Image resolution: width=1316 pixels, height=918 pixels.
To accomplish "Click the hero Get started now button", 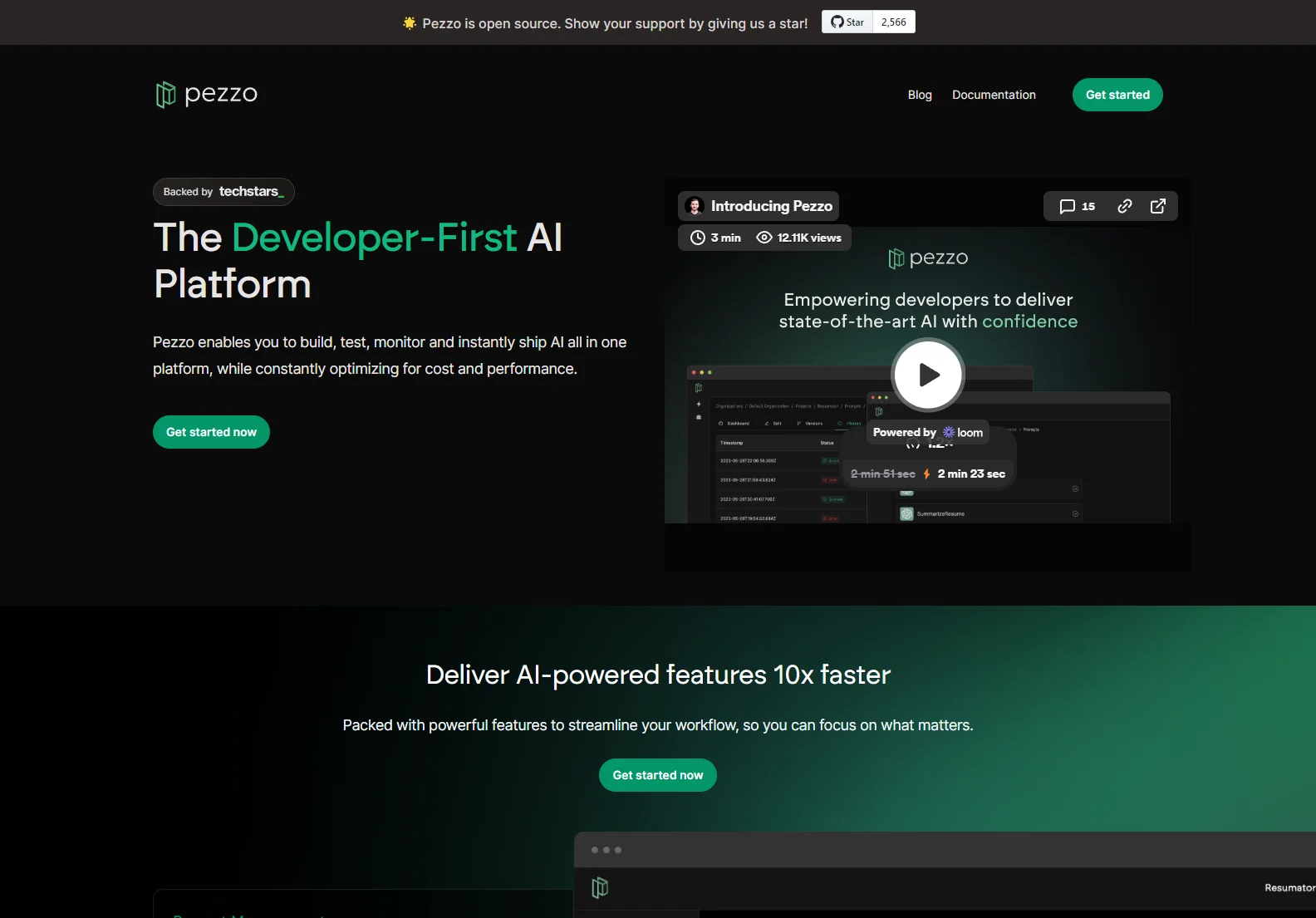I will click(x=211, y=432).
